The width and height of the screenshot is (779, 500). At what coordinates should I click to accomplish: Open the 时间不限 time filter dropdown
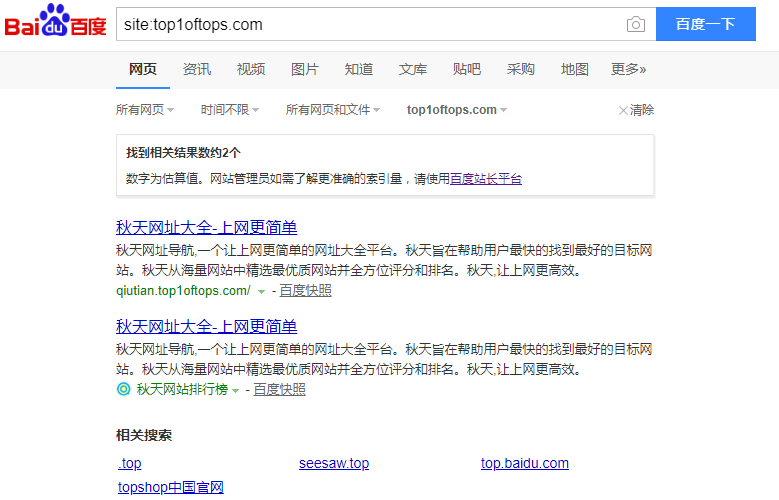[x=230, y=110]
